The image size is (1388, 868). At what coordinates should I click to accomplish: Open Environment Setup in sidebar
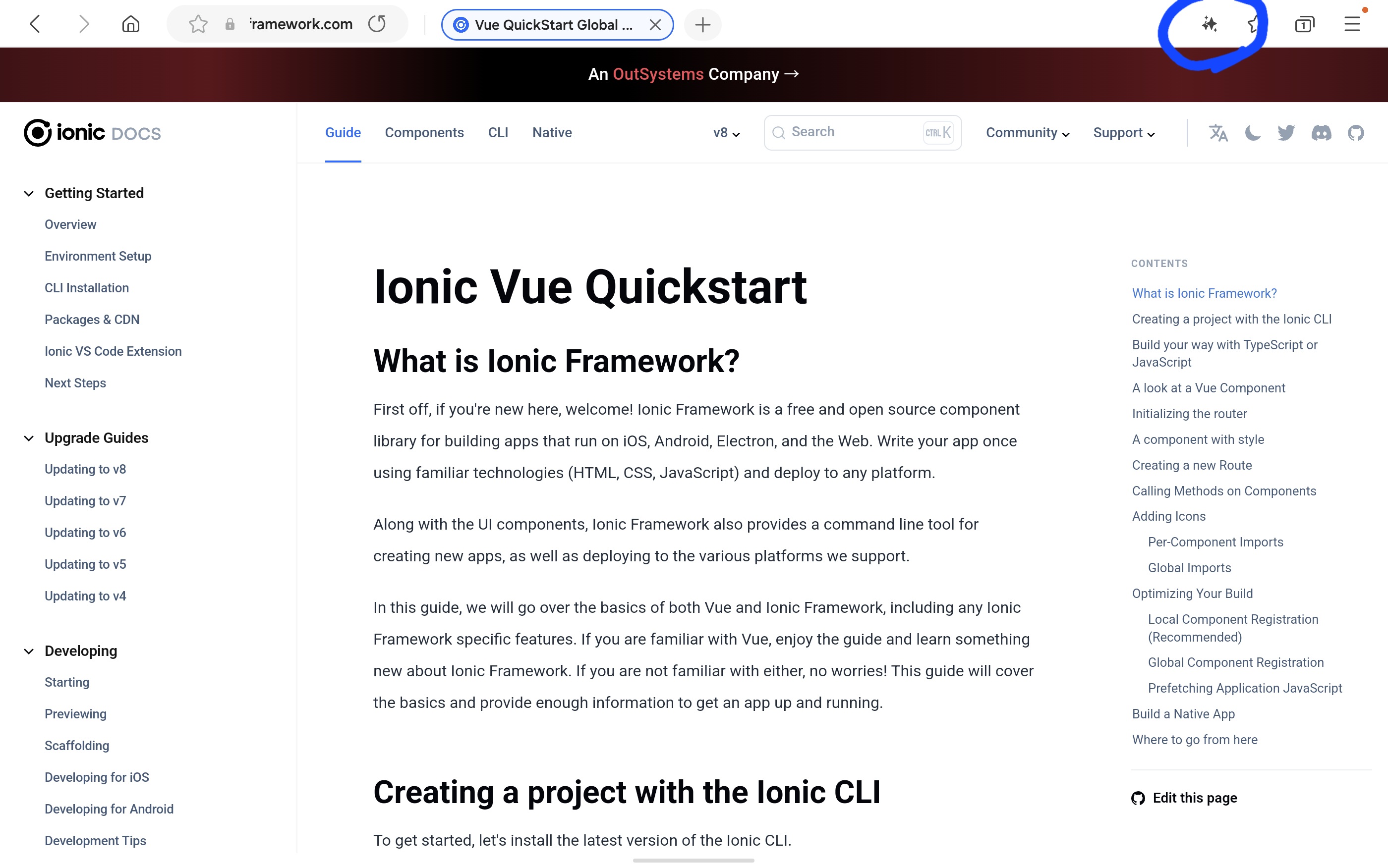98,256
